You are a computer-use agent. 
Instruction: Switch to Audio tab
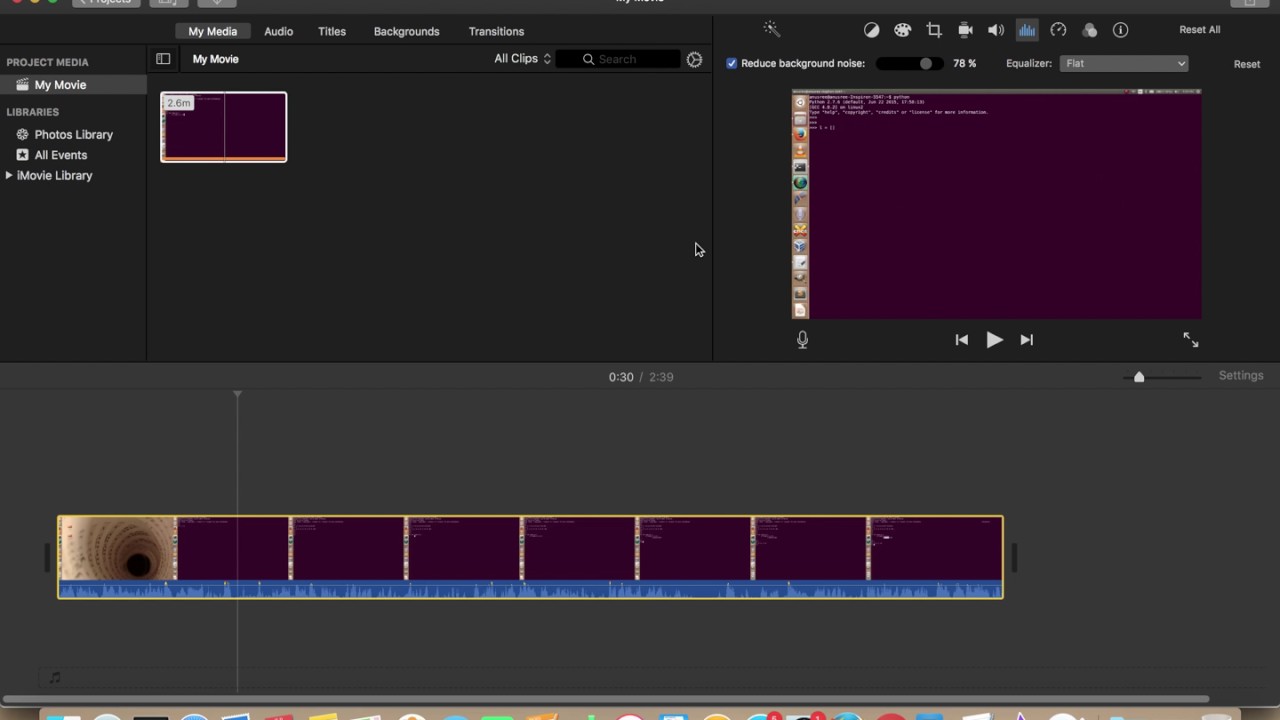[x=278, y=31]
